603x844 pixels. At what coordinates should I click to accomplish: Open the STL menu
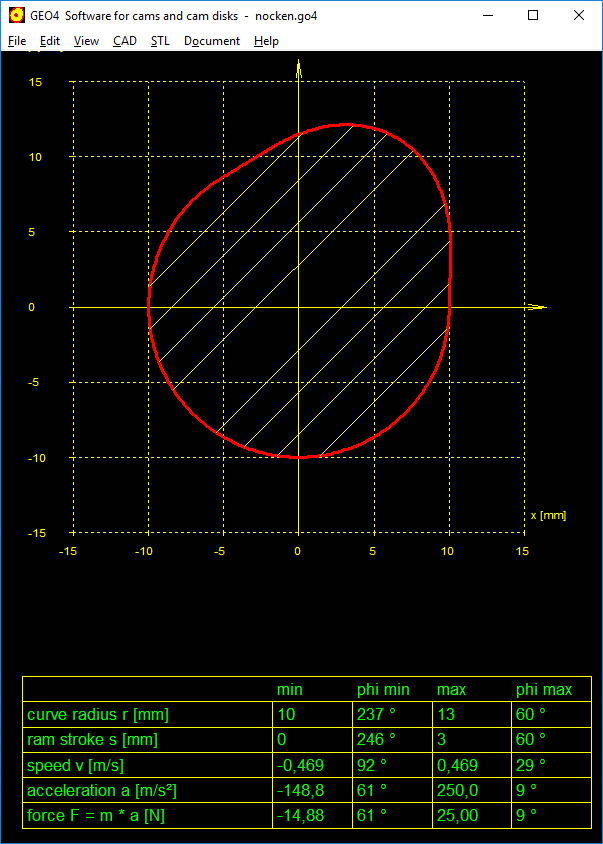pos(161,41)
